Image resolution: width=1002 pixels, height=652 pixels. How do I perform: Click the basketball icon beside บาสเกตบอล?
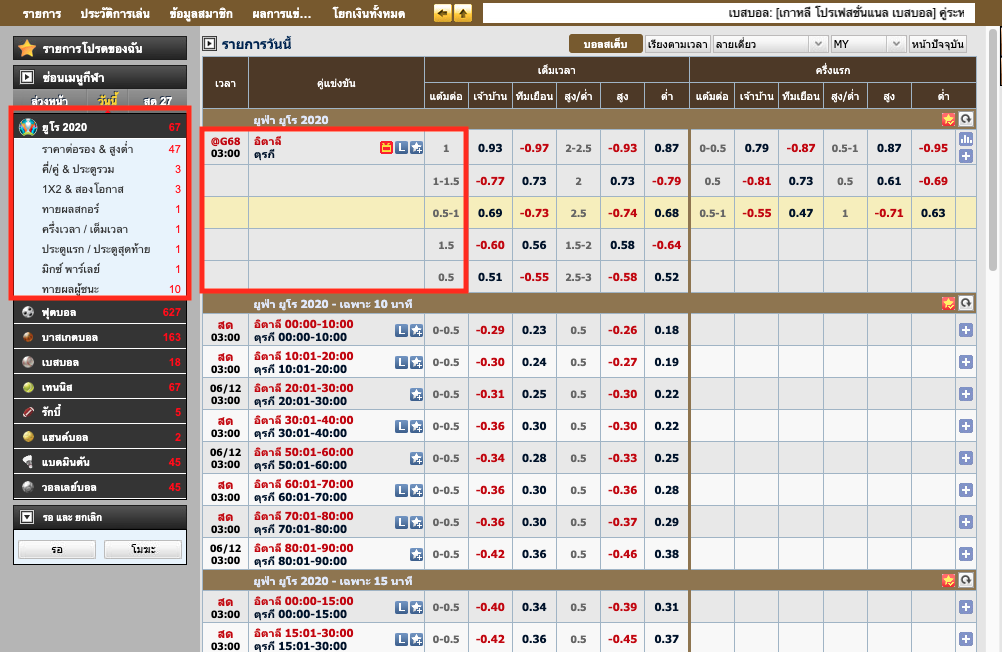tap(28, 337)
